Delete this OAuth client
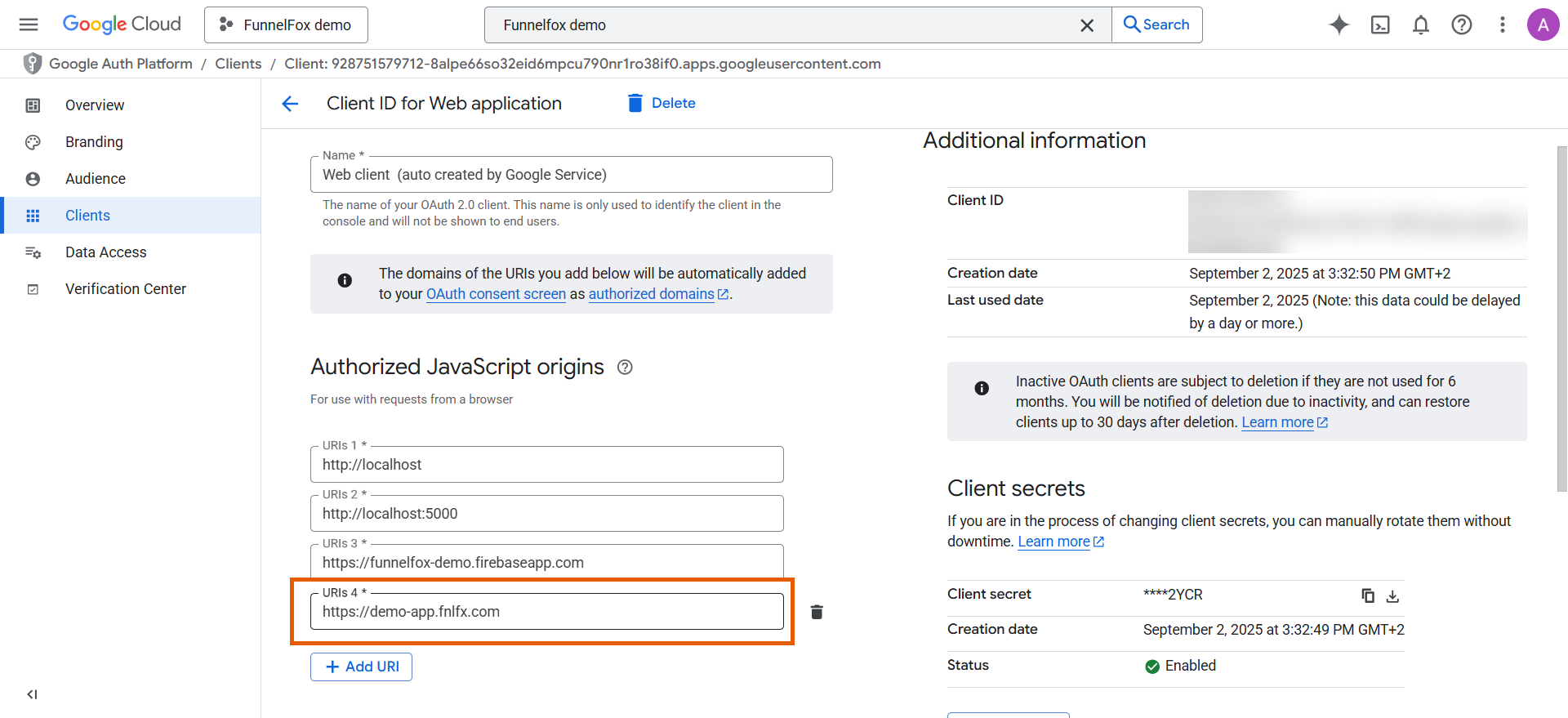 [661, 103]
